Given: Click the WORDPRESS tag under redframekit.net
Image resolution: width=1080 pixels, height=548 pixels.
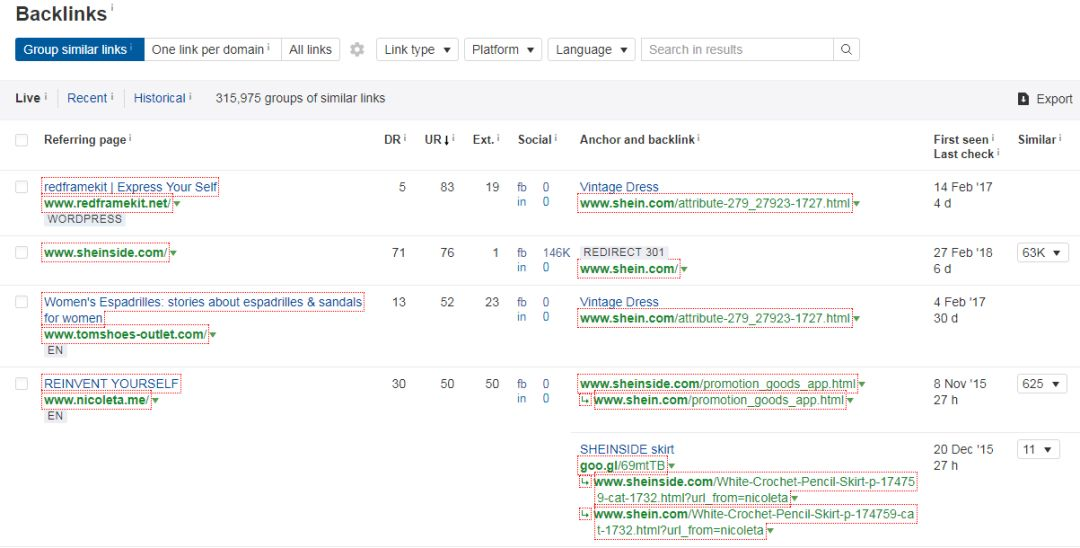Looking at the screenshot, I should (x=85, y=220).
